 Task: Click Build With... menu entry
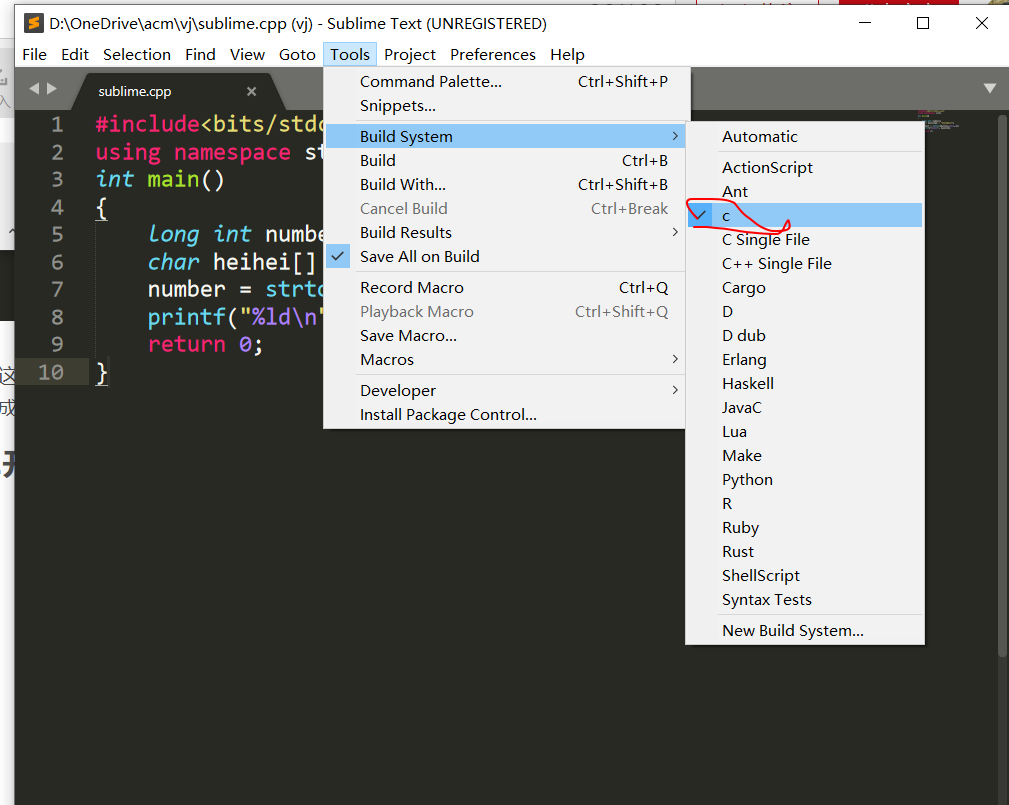505,185
